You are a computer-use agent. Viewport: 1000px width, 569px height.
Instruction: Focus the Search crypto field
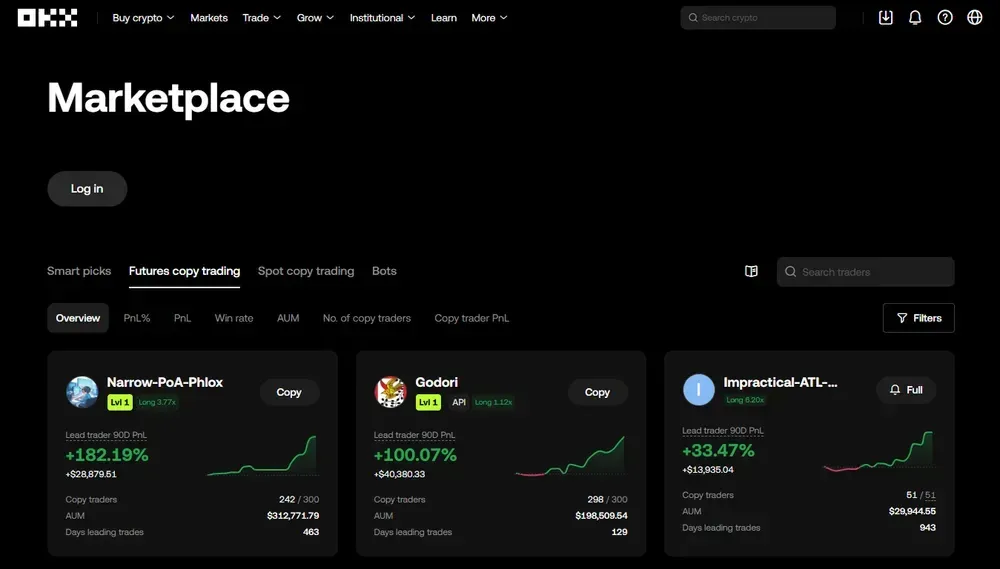tap(758, 18)
